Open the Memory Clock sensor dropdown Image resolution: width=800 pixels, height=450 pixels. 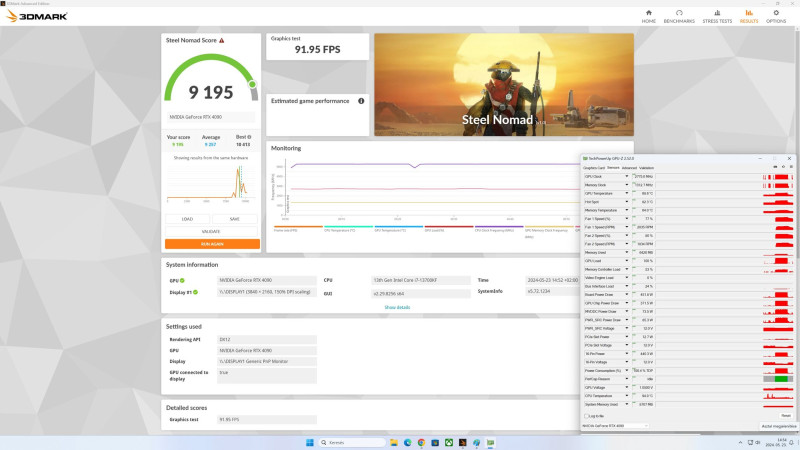627,185
